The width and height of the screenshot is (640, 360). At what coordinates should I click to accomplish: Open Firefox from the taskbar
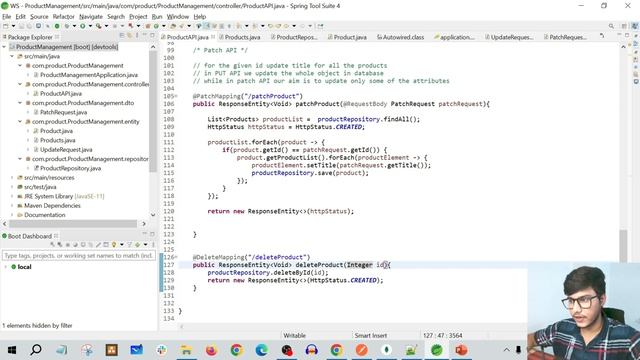[x=211, y=350]
